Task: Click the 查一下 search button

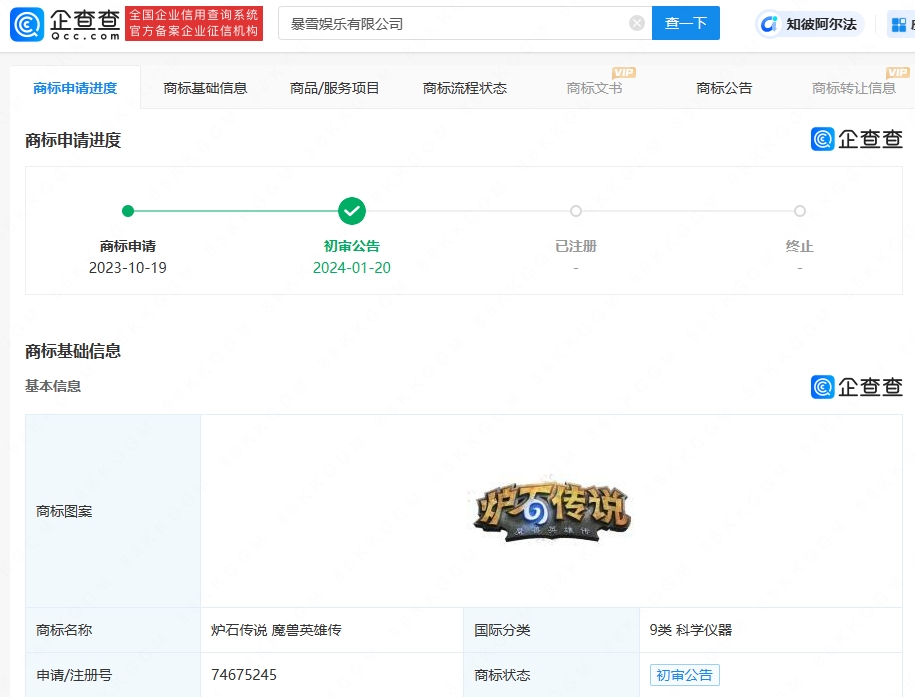Action: pyautogui.click(x=686, y=23)
